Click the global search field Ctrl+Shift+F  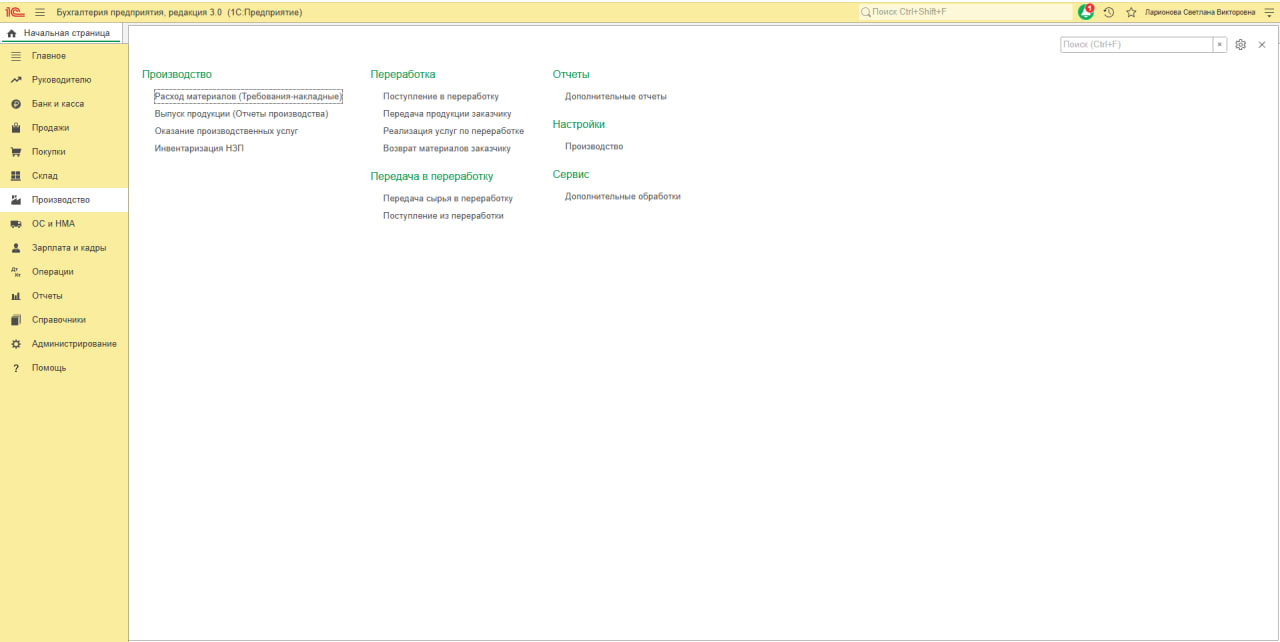(x=966, y=12)
